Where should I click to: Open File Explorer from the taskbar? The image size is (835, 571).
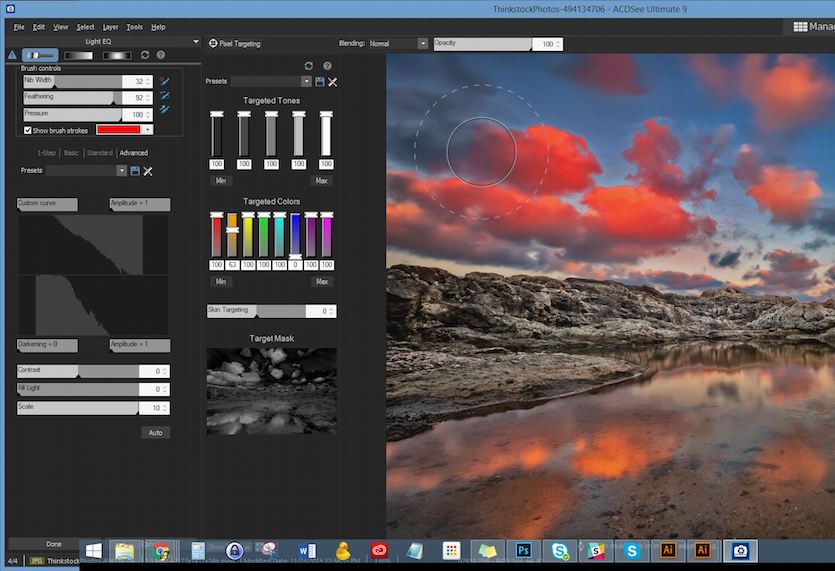(125, 551)
